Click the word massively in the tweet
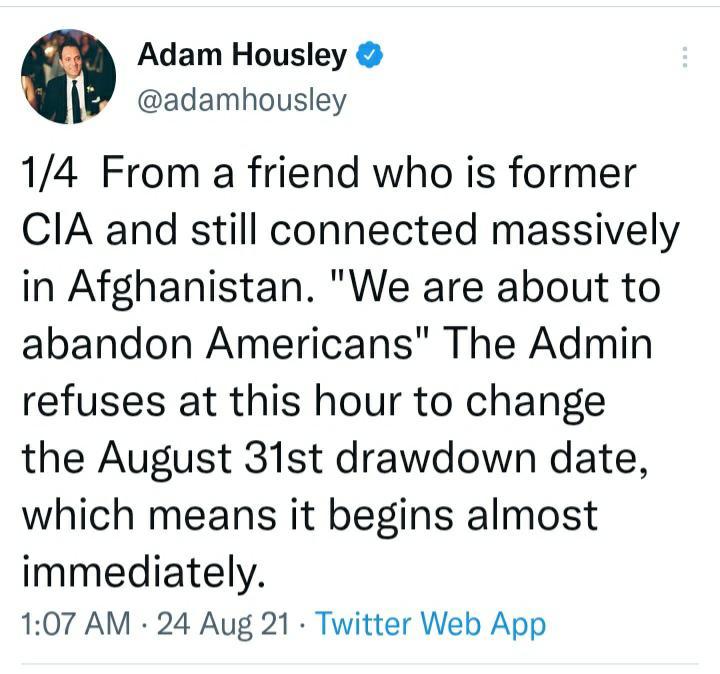 pos(585,232)
